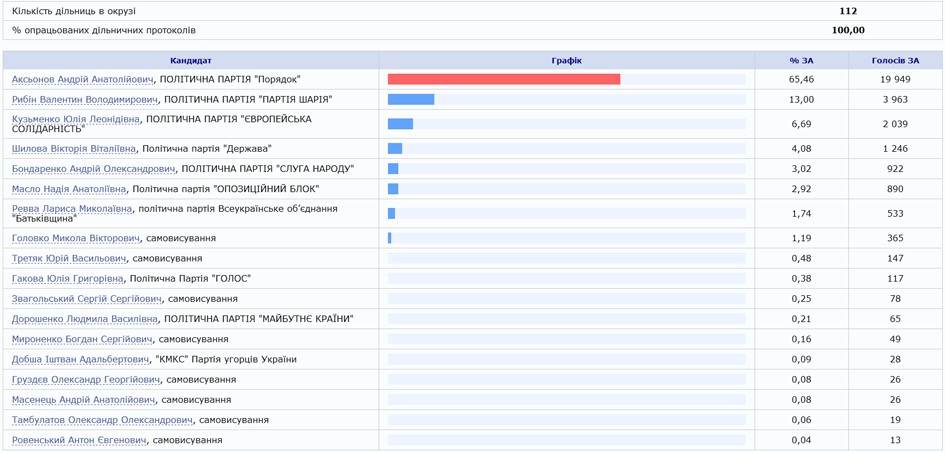Open candidate link Рибін Валентин Володимирович
945x453 pixels.
[x=86, y=99]
